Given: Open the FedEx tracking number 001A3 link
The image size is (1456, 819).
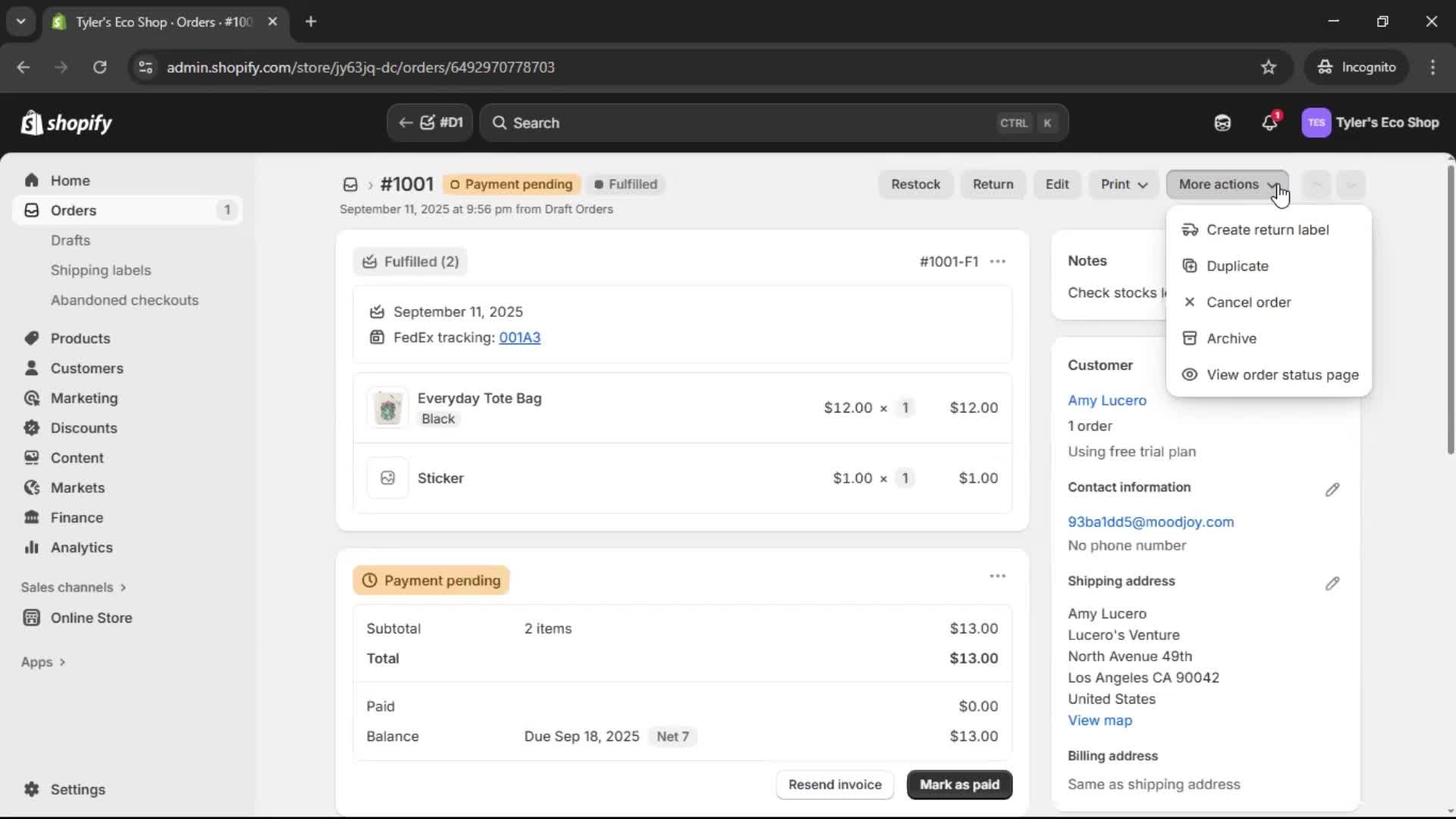Looking at the screenshot, I should (519, 338).
